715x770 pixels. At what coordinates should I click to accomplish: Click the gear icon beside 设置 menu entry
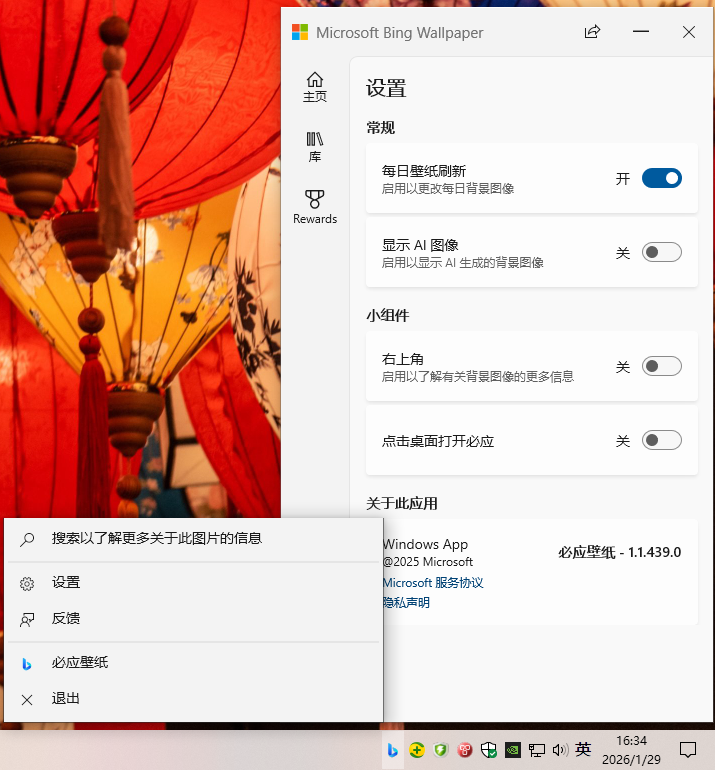click(27, 584)
